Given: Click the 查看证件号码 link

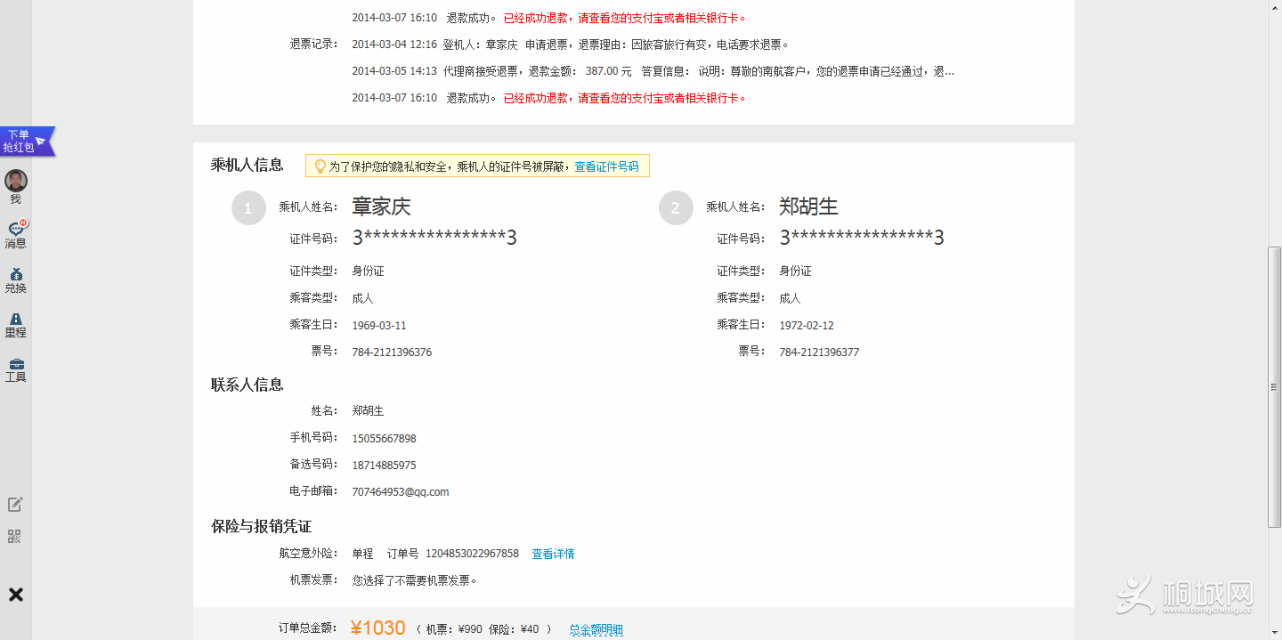Looking at the screenshot, I should (x=606, y=167).
